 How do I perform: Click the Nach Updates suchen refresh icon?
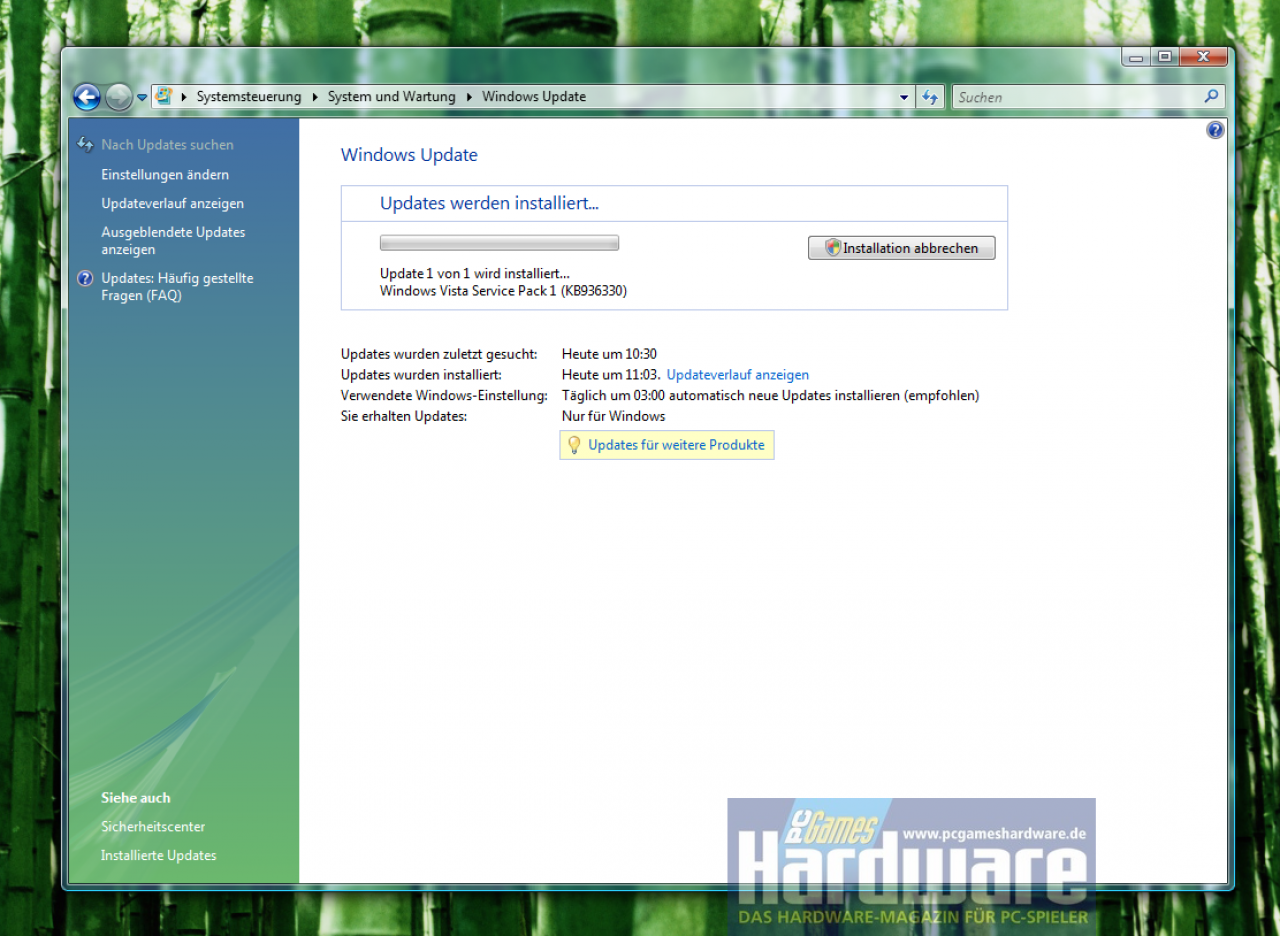85,145
